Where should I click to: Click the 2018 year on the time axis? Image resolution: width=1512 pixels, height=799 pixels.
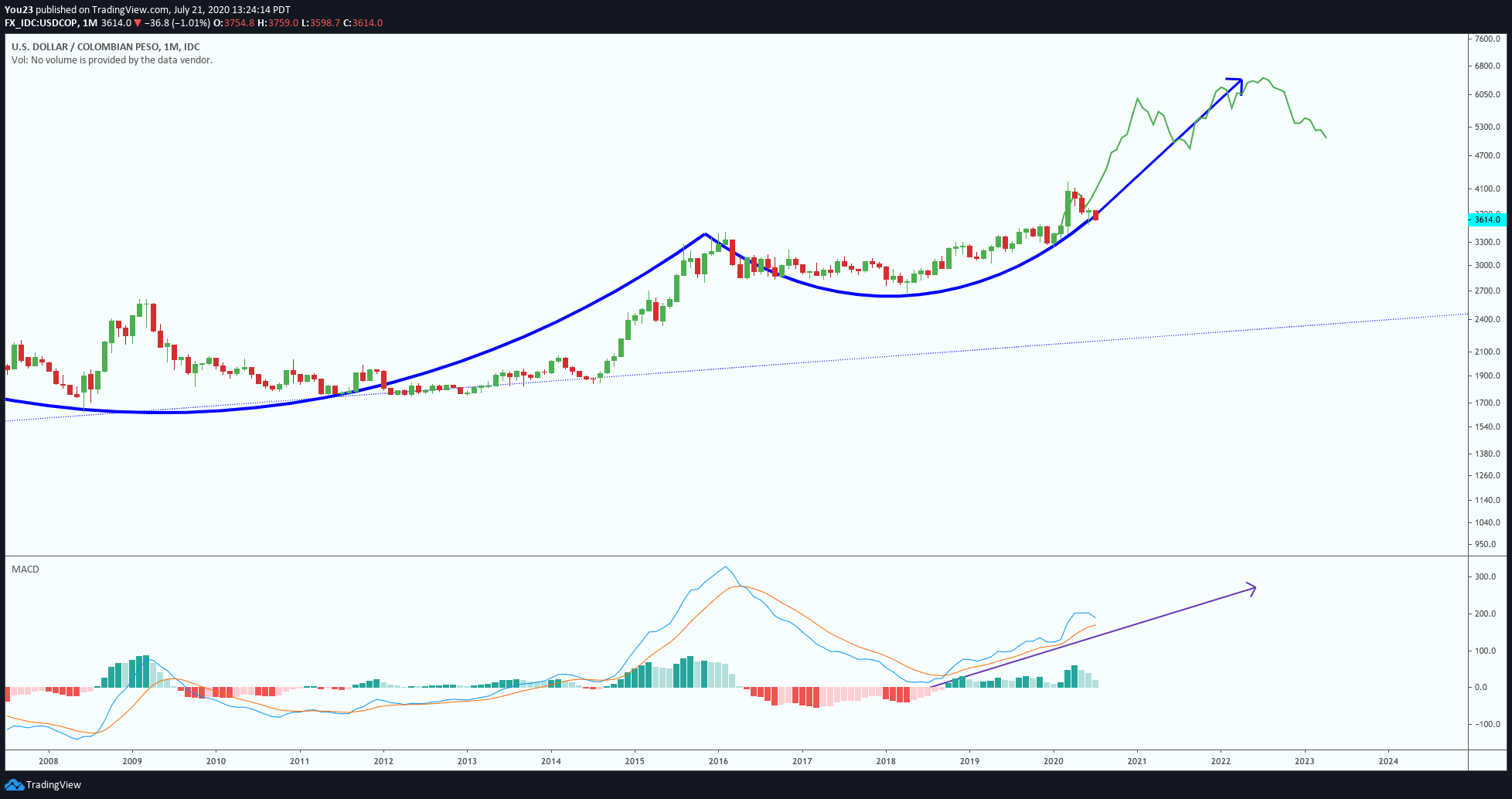[886, 761]
